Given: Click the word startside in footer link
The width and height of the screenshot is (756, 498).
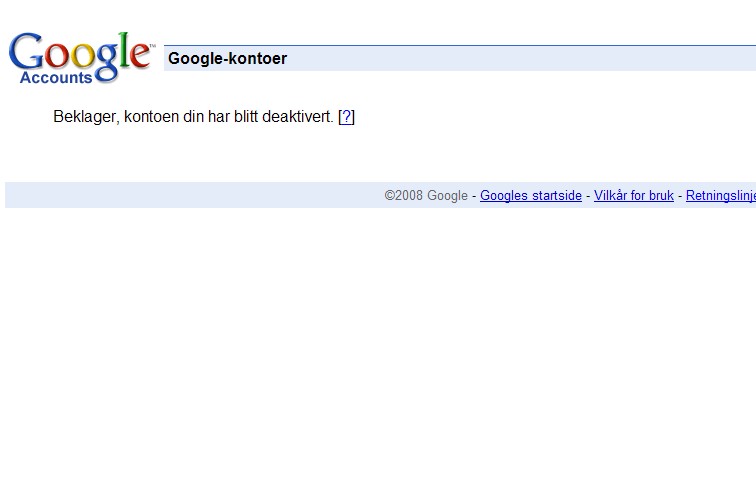Looking at the screenshot, I should click(x=556, y=196).
